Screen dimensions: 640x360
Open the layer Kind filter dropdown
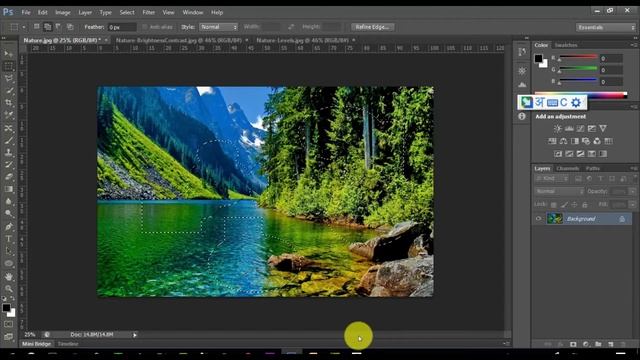point(551,178)
